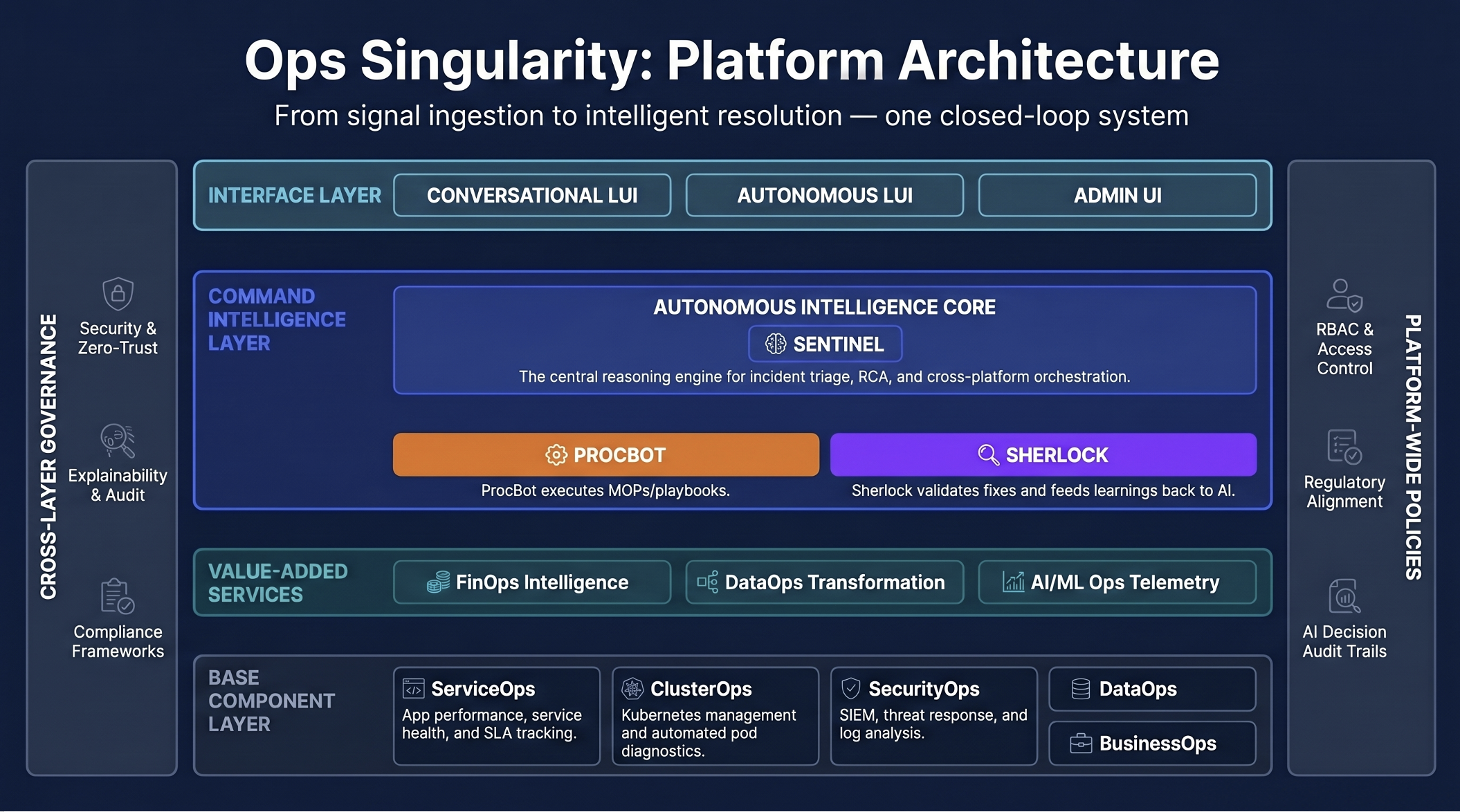This screenshot has width=1460, height=812.
Task: Select the Admin UI box
Action: (1117, 196)
